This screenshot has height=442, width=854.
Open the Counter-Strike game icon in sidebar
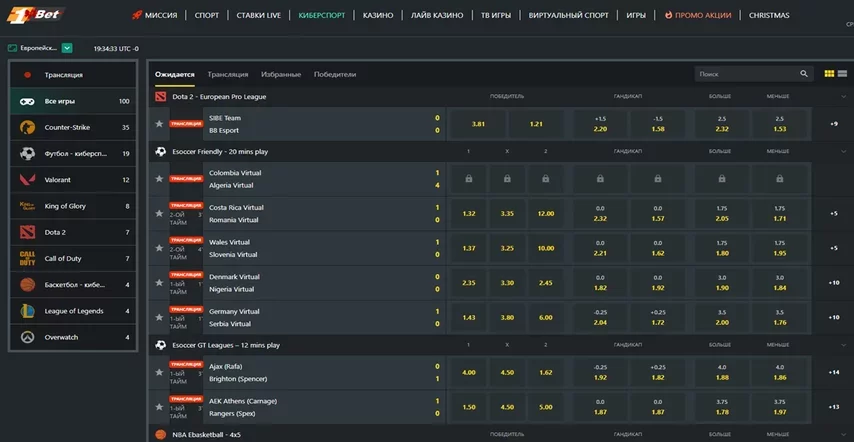[x=27, y=127]
